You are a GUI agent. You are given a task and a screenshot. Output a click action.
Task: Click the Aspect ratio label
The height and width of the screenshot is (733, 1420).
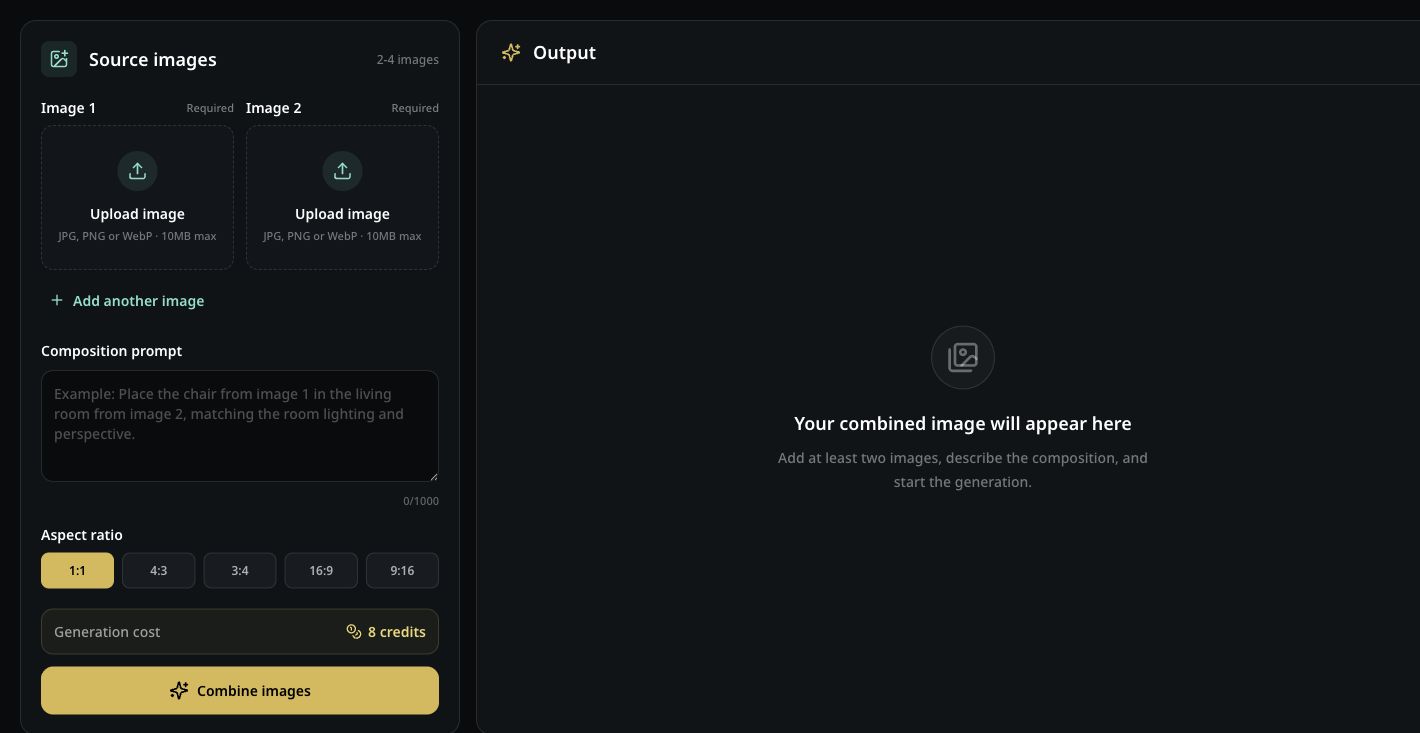[x=81, y=535]
